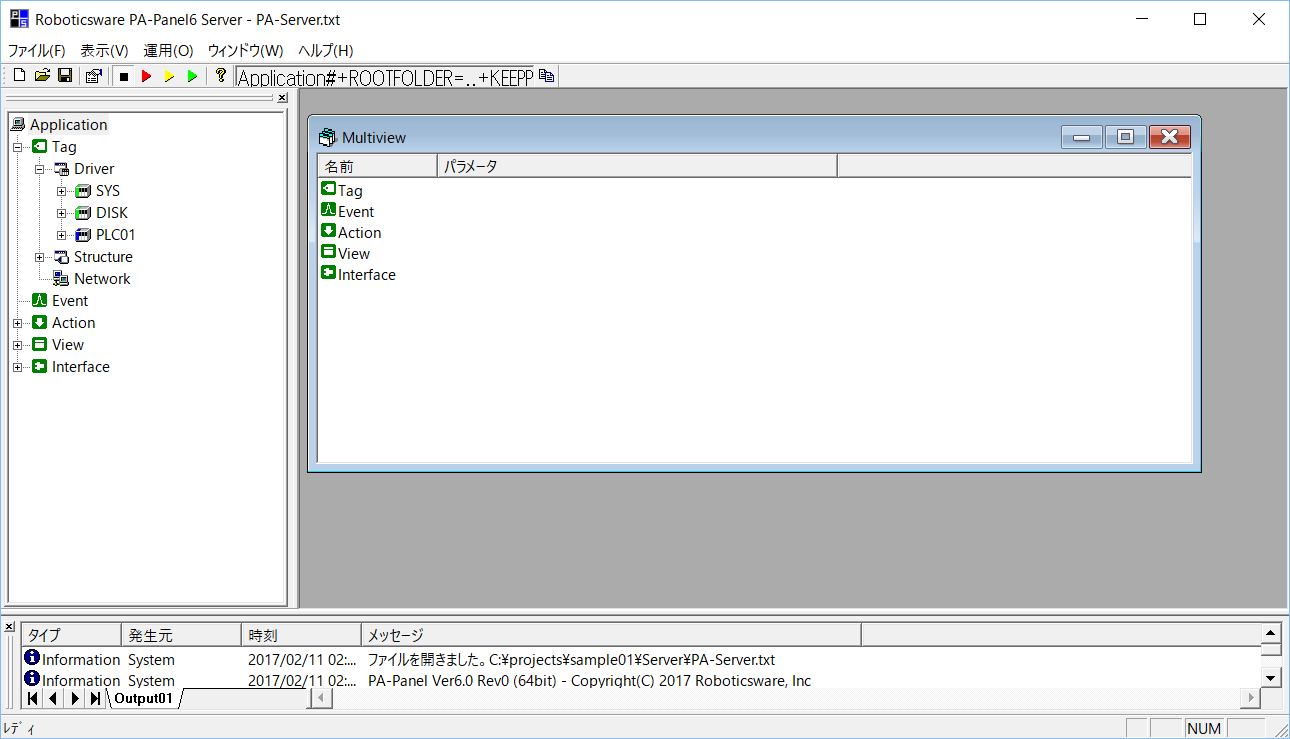The image size is (1290, 739).
Task: Close the tree side panel with x
Action: [282, 98]
